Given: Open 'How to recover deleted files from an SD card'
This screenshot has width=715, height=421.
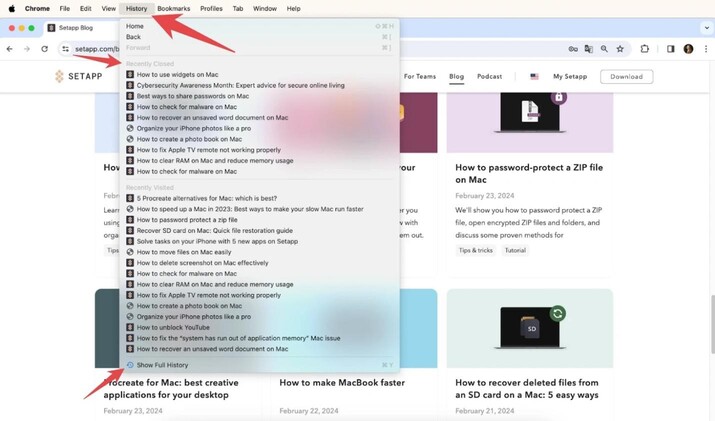Looking at the screenshot, I should 527,389.
